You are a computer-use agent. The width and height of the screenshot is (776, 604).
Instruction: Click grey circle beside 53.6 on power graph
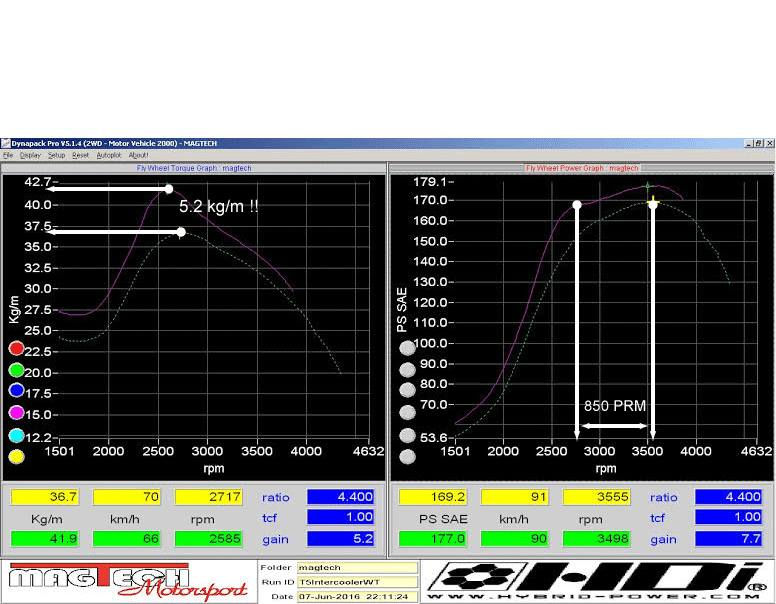(x=407, y=436)
